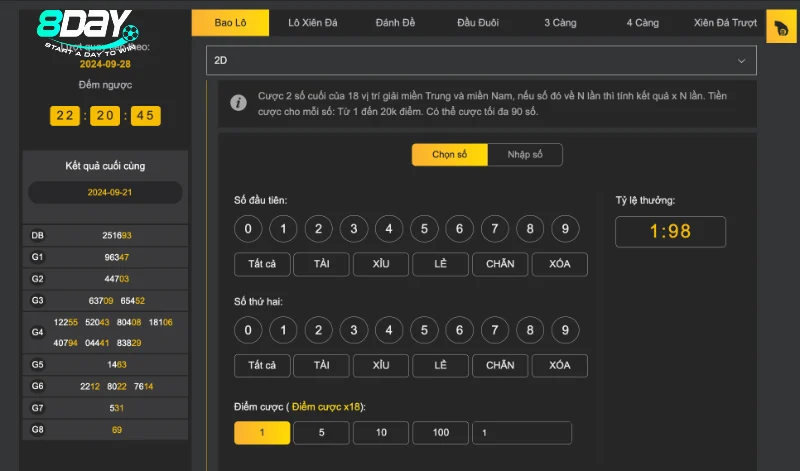Switch to Nhập số input mode

tap(525, 155)
